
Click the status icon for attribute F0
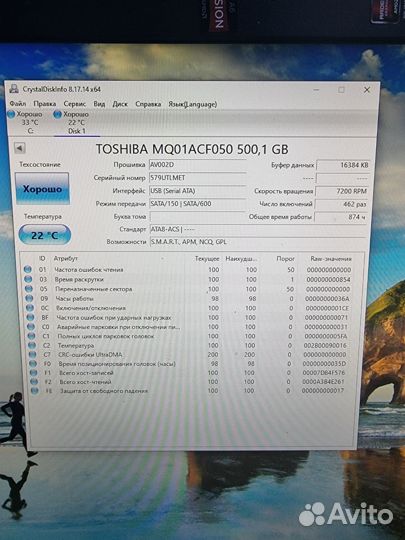(33, 364)
